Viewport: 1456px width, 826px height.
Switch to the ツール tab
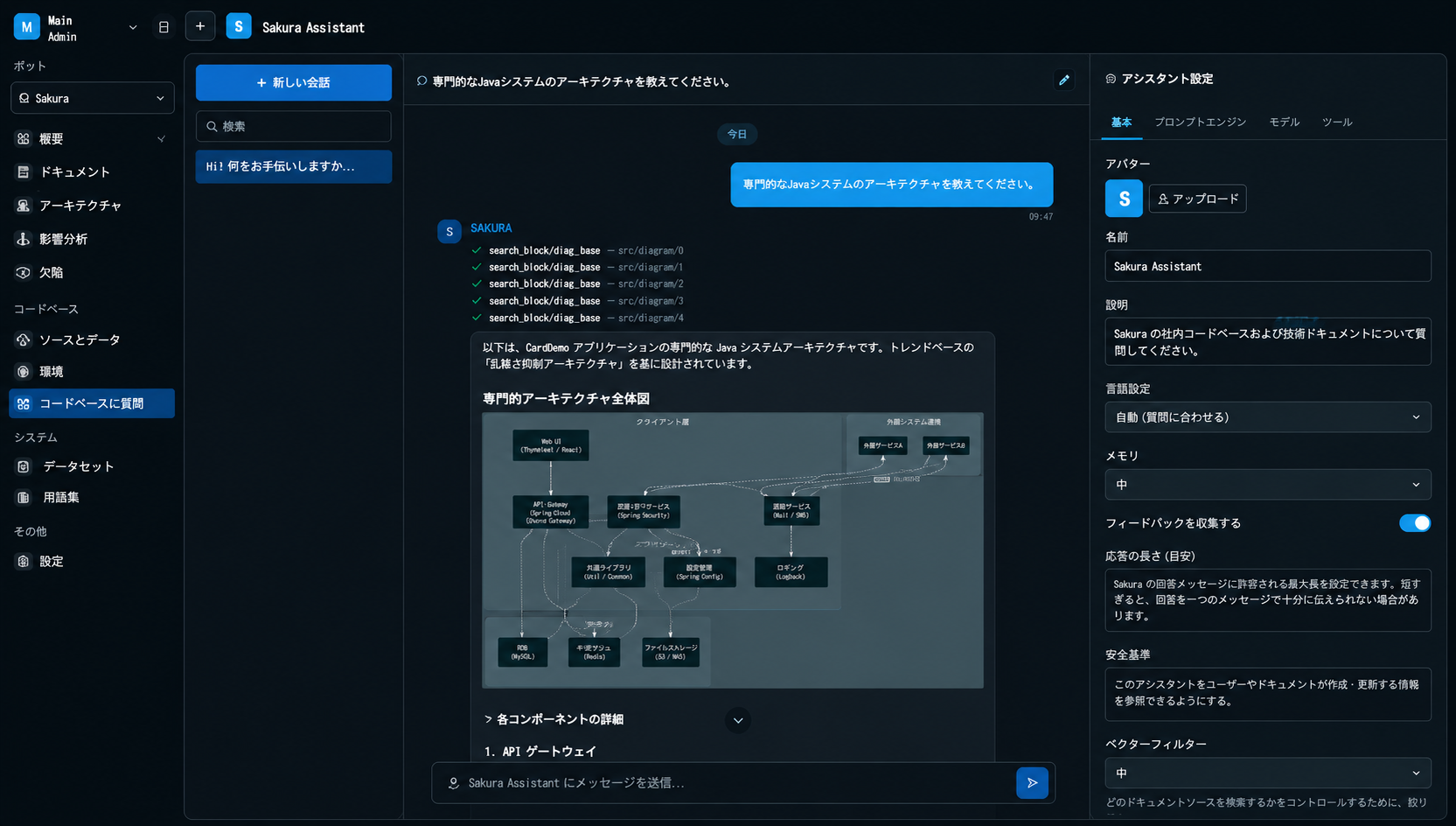click(x=1337, y=122)
